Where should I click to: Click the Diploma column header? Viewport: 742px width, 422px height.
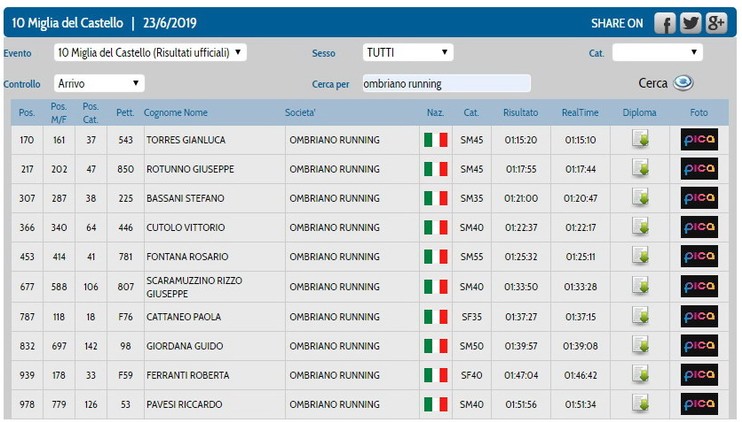pyautogui.click(x=639, y=113)
